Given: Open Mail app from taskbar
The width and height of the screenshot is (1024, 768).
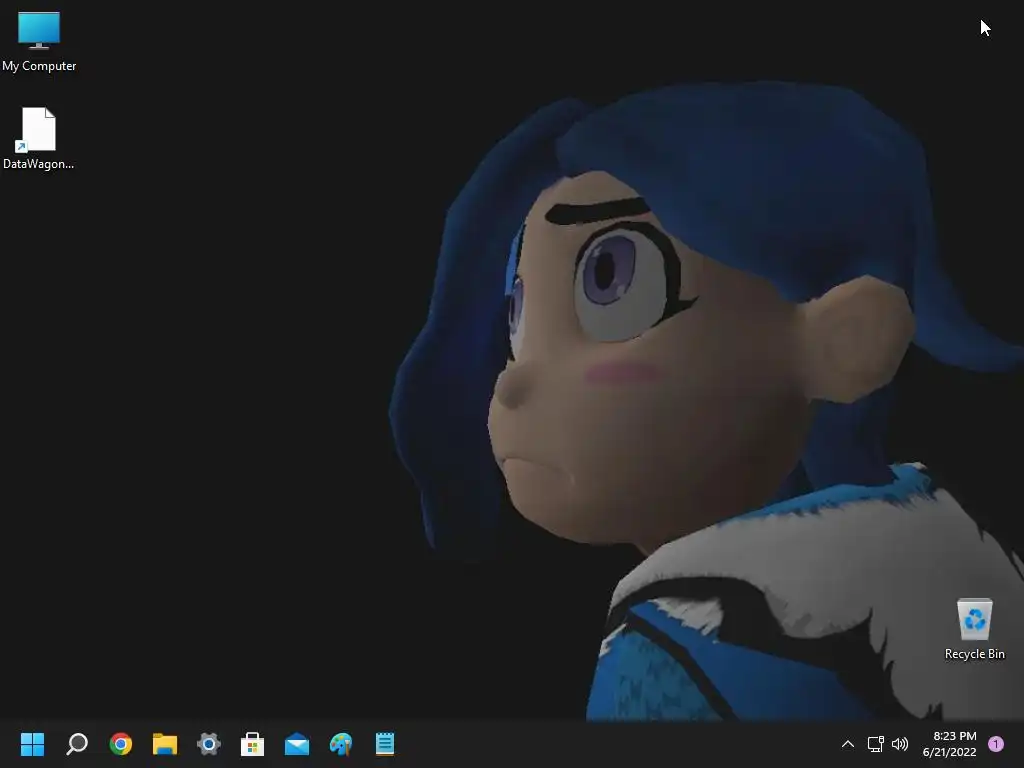Looking at the screenshot, I should [x=296, y=744].
